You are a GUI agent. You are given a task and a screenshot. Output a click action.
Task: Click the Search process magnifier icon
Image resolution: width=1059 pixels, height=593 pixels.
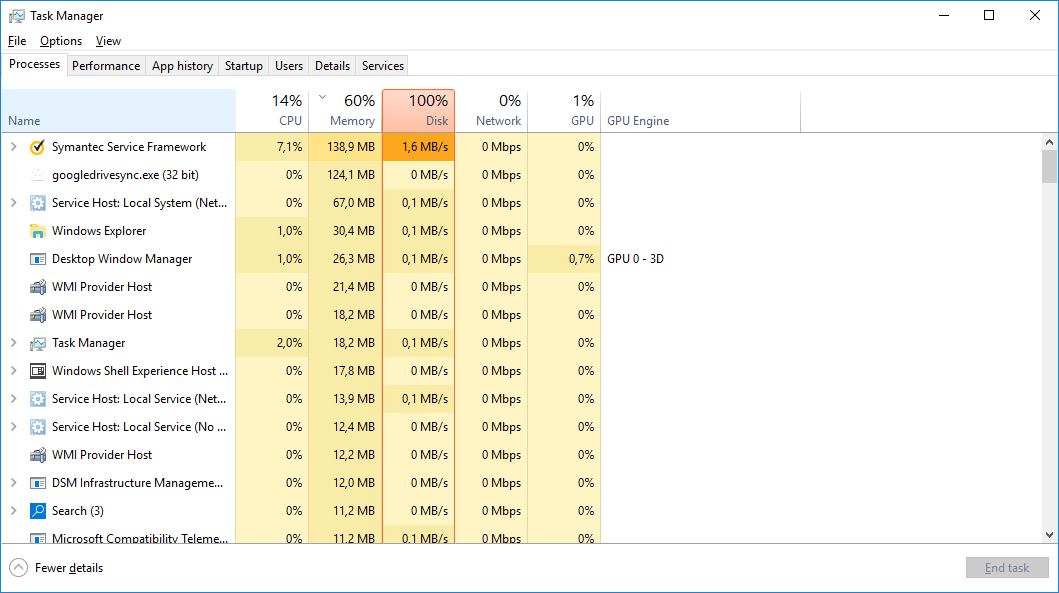click(38, 511)
